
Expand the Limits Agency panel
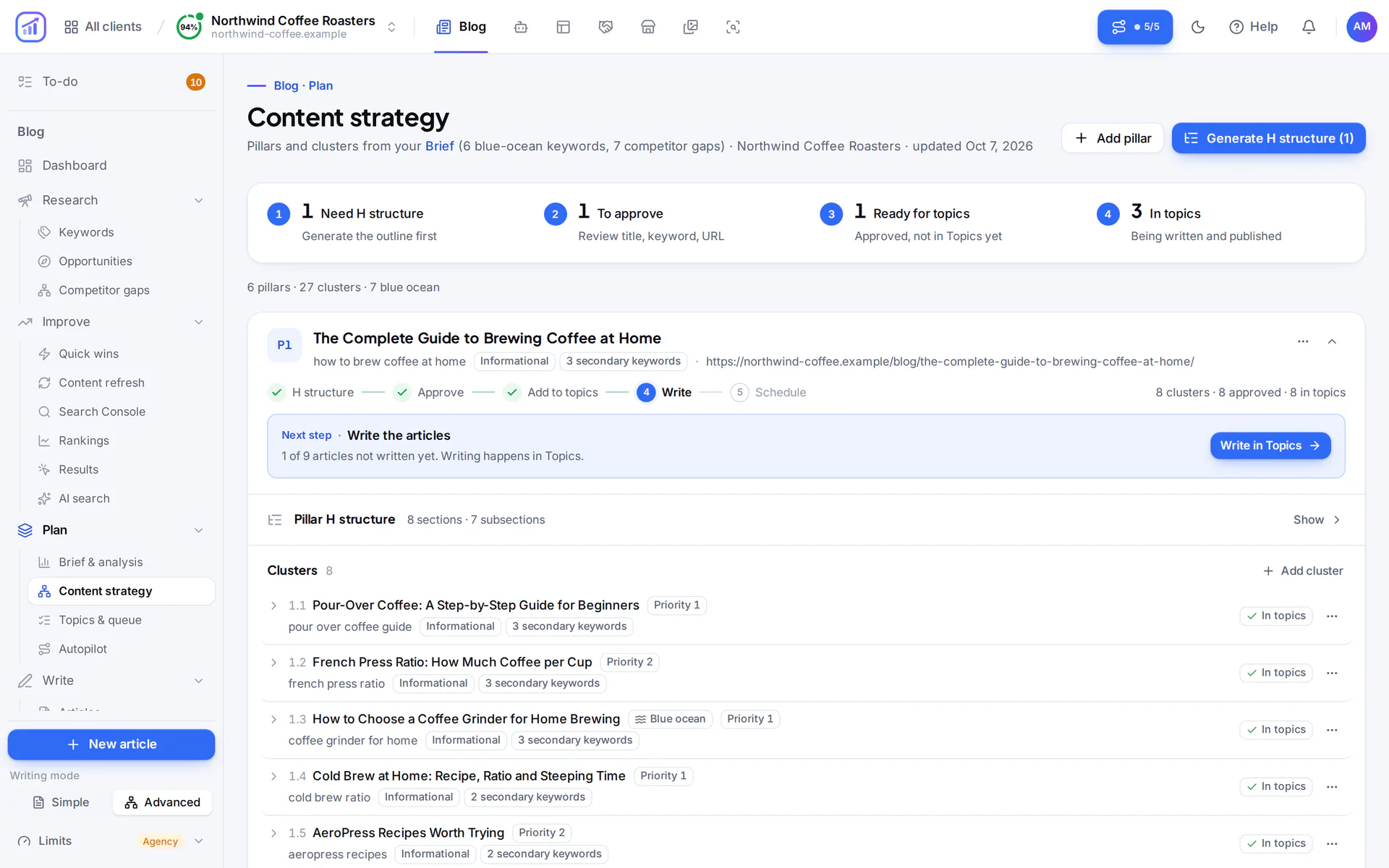click(x=111, y=841)
